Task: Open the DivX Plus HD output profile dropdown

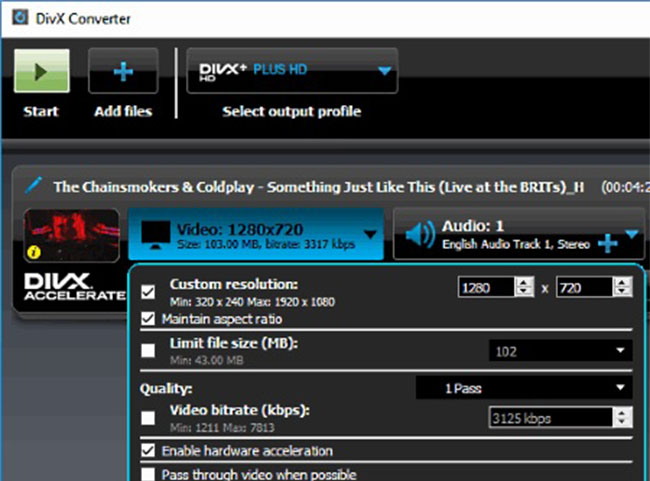Action: click(292, 70)
